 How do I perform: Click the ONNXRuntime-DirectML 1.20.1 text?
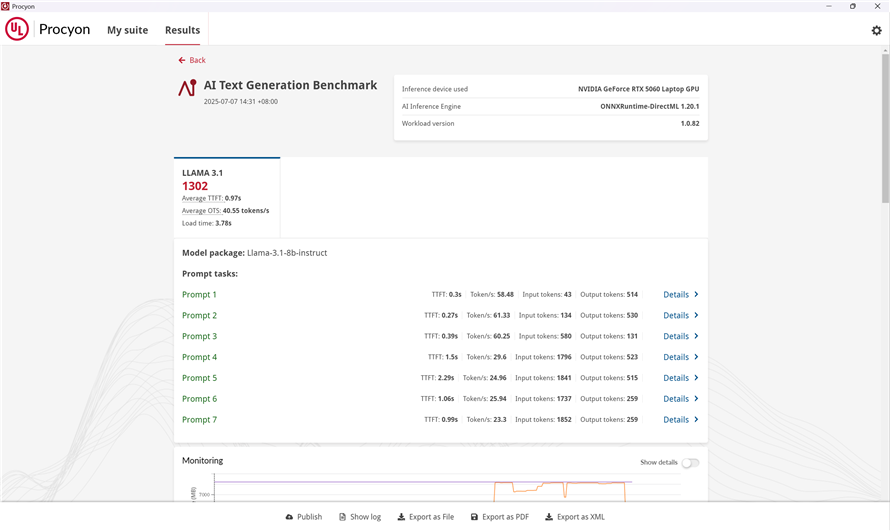pyautogui.click(x=650, y=107)
